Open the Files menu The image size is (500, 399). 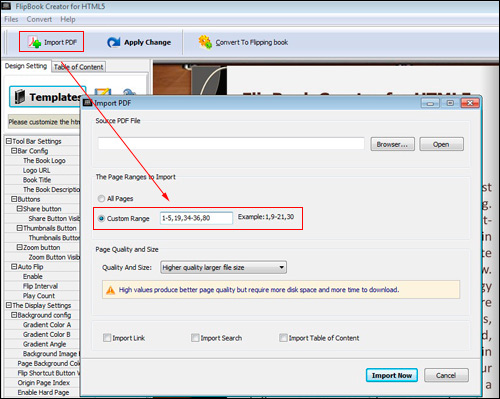click(11, 19)
